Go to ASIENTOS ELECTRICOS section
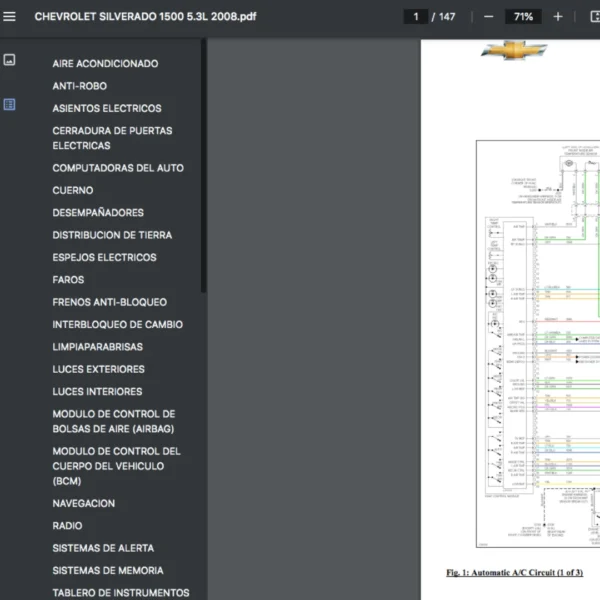This screenshot has height=600, width=600. pyautogui.click(x=107, y=108)
